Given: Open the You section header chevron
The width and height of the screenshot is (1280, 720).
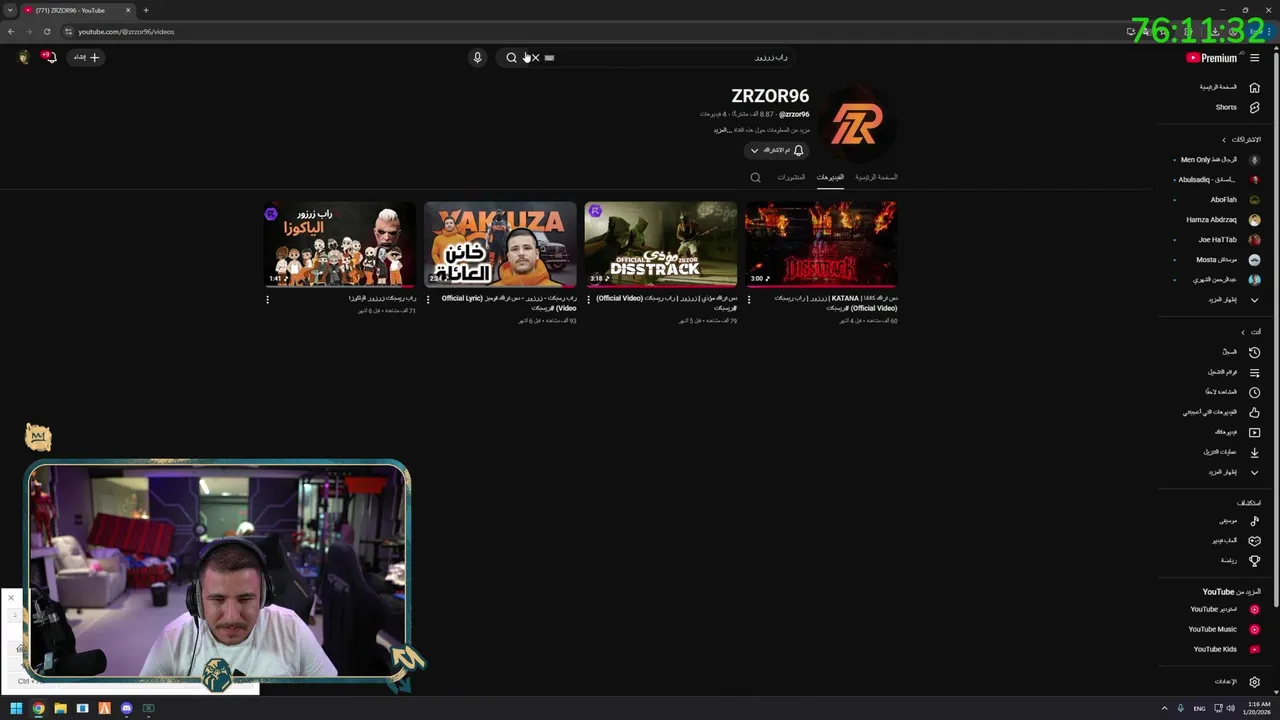Looking at the screenshot, I should 1243,332.
